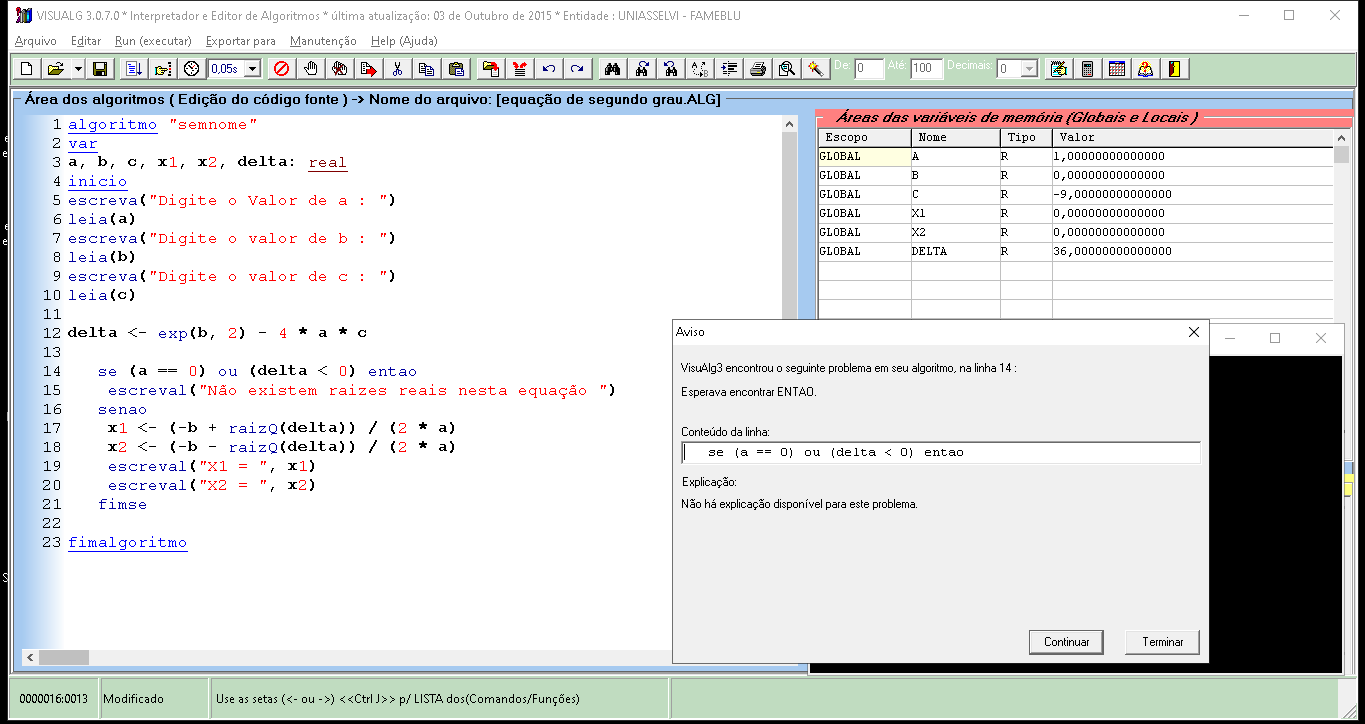This screenshot has width=1365, height=724.
Task: Save the algorithm with the floppy disk icon
Action: 99,69
